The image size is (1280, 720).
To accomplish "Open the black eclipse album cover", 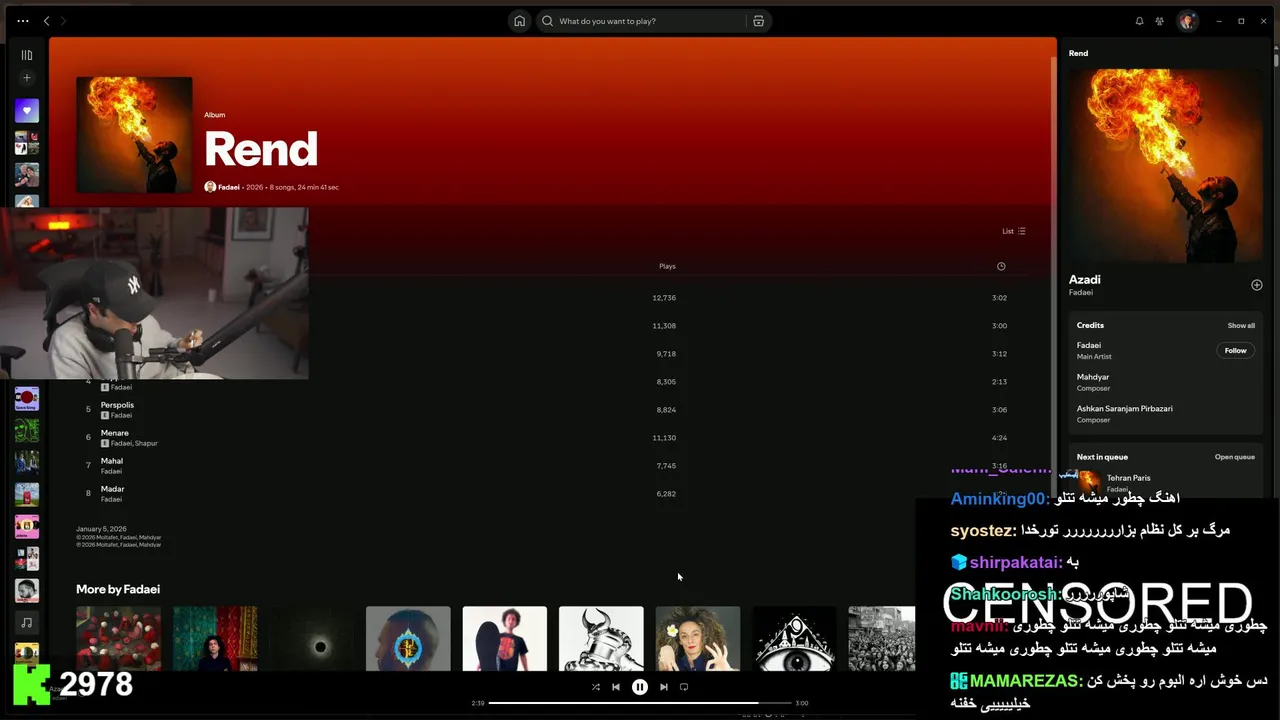I will coord(312,638).
